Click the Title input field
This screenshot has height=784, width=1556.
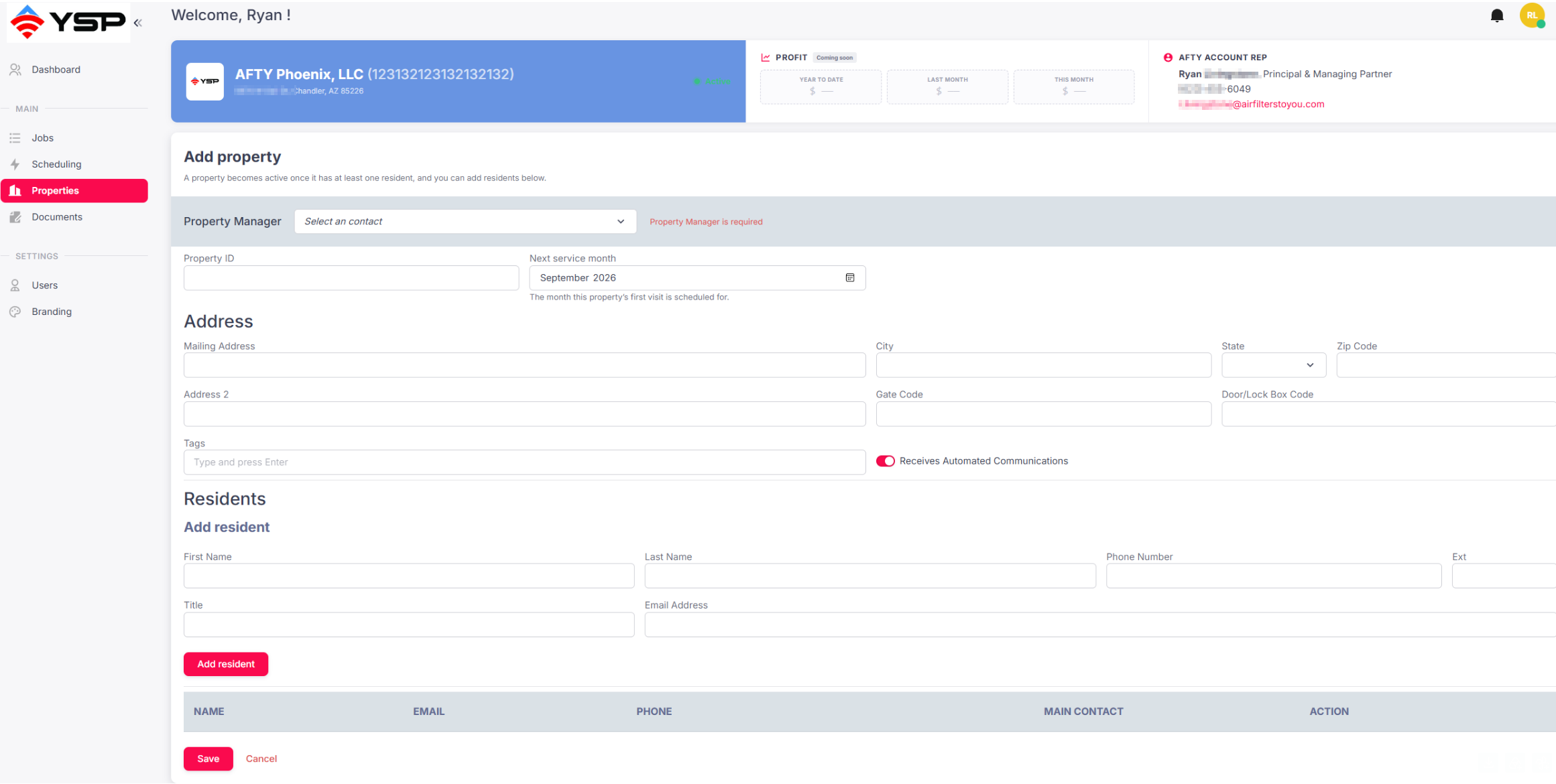409,625
